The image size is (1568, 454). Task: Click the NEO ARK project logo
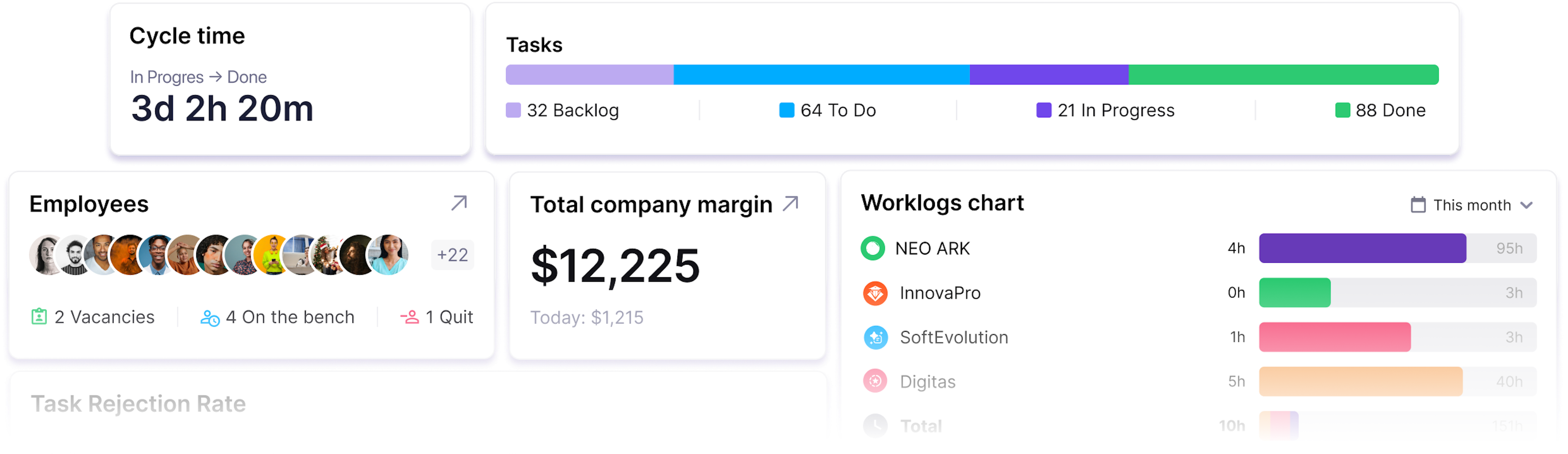pyautogui.click(x=873, y=248)
